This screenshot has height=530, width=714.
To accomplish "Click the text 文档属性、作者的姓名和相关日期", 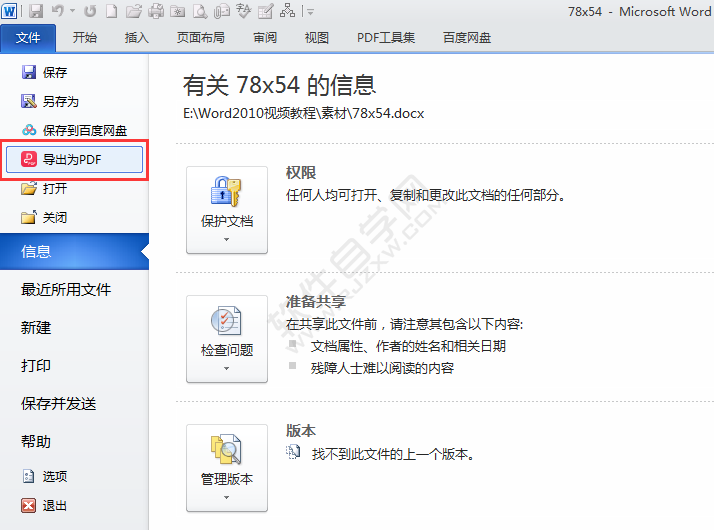I will click(408, 347).
